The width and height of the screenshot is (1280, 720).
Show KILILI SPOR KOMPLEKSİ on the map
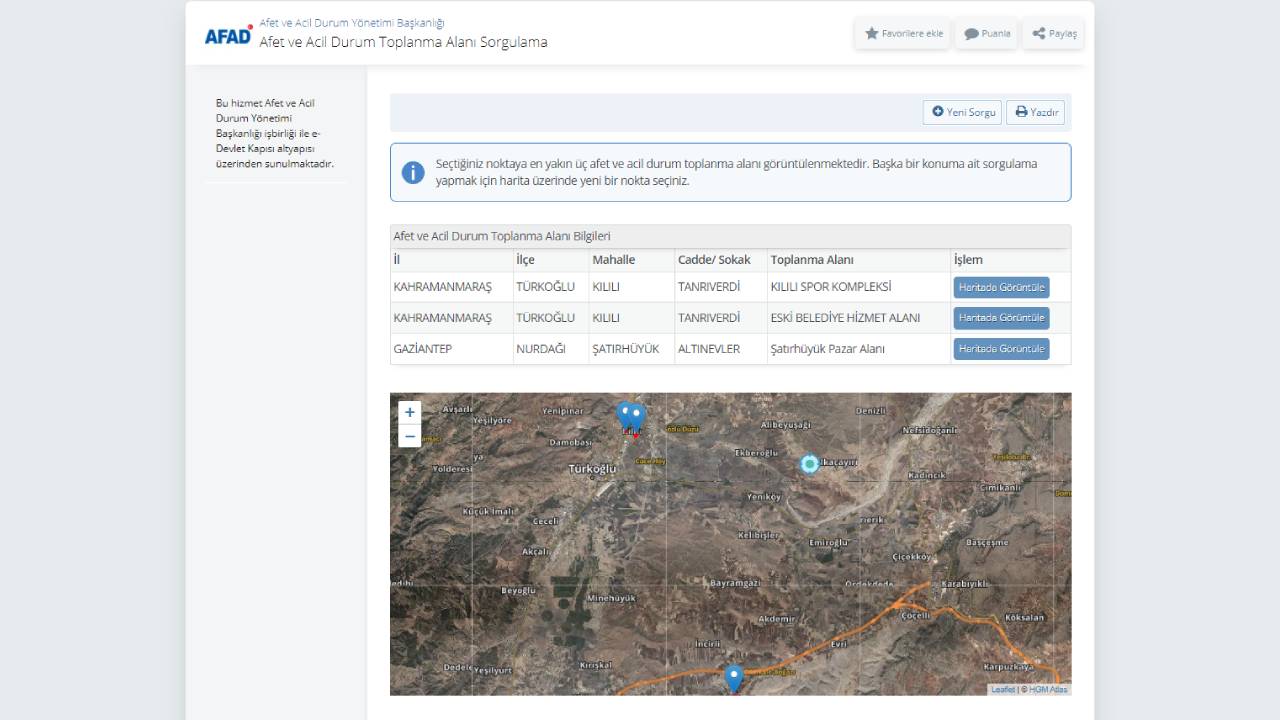(1001, 287)
